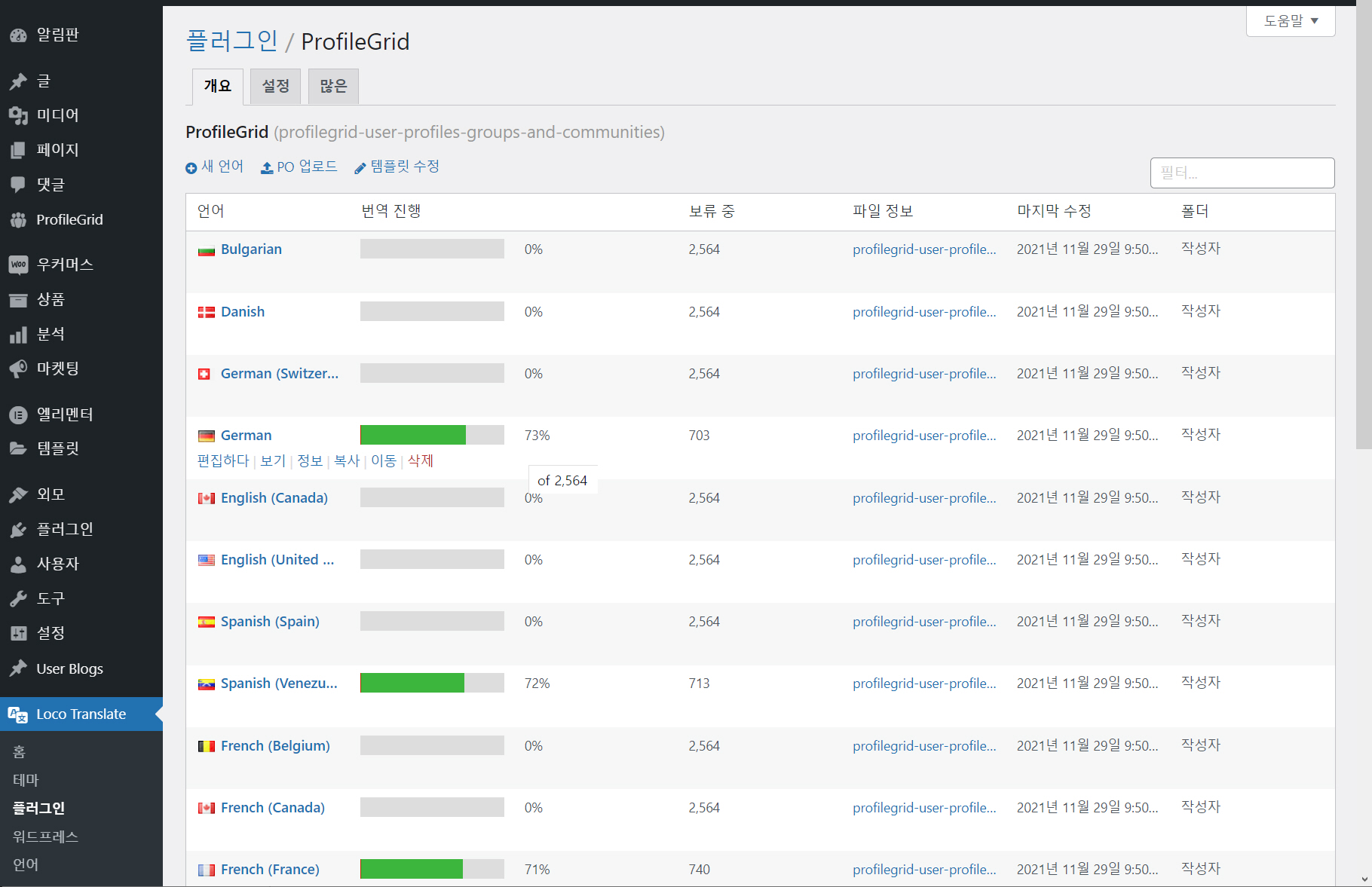
Task: Open the 분석 analytics bar icon
Action: (x=18, y=334)
